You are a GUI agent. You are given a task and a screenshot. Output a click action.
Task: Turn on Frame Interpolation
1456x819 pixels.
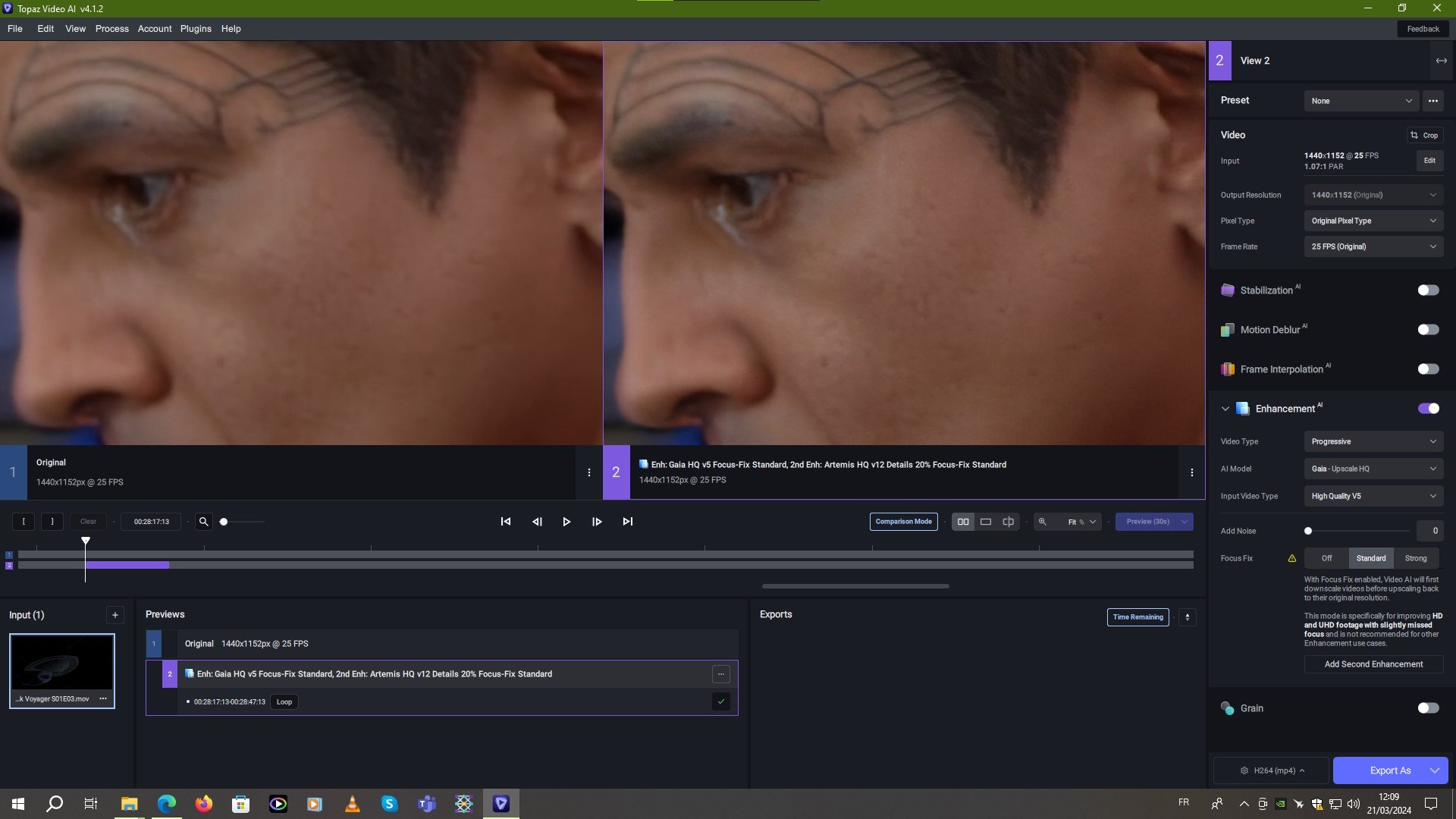pos(1428,369)
